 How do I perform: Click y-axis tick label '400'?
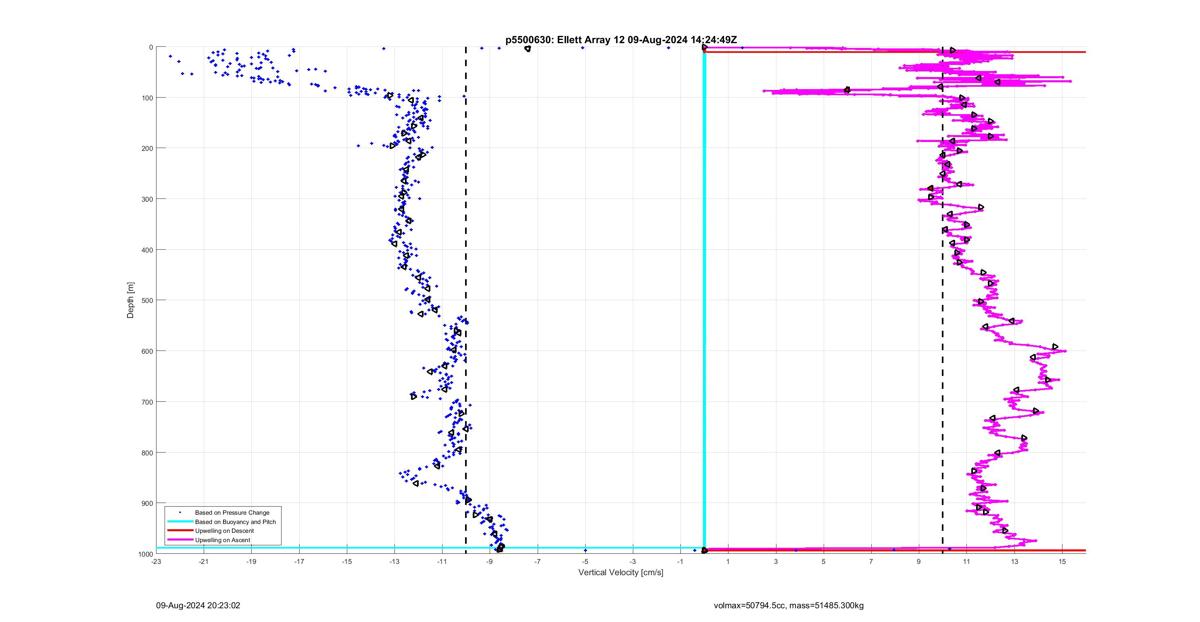click(x=146, y=250)
